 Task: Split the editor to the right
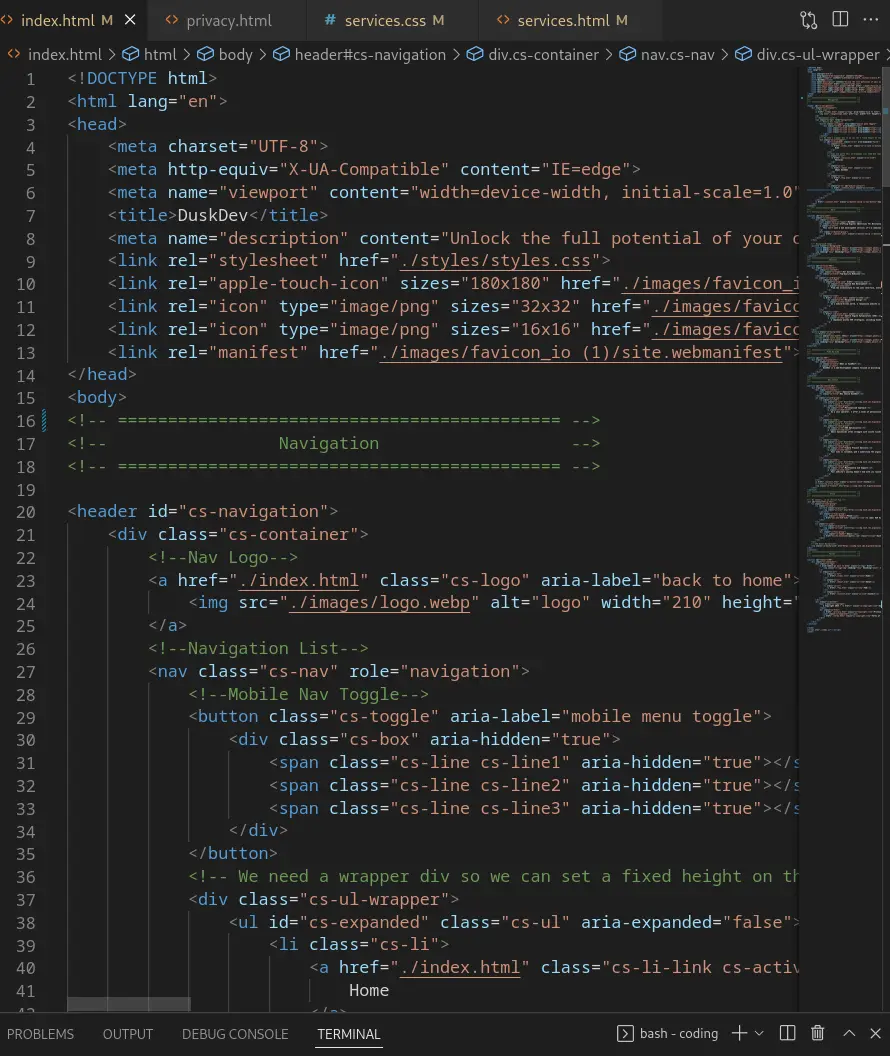tap(840, 20)
